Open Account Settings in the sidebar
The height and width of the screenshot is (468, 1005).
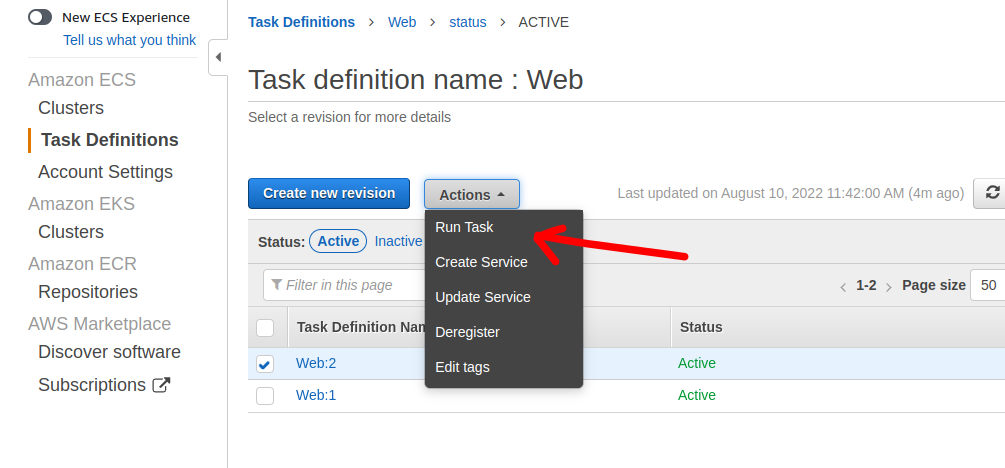(x=105, y=172)
